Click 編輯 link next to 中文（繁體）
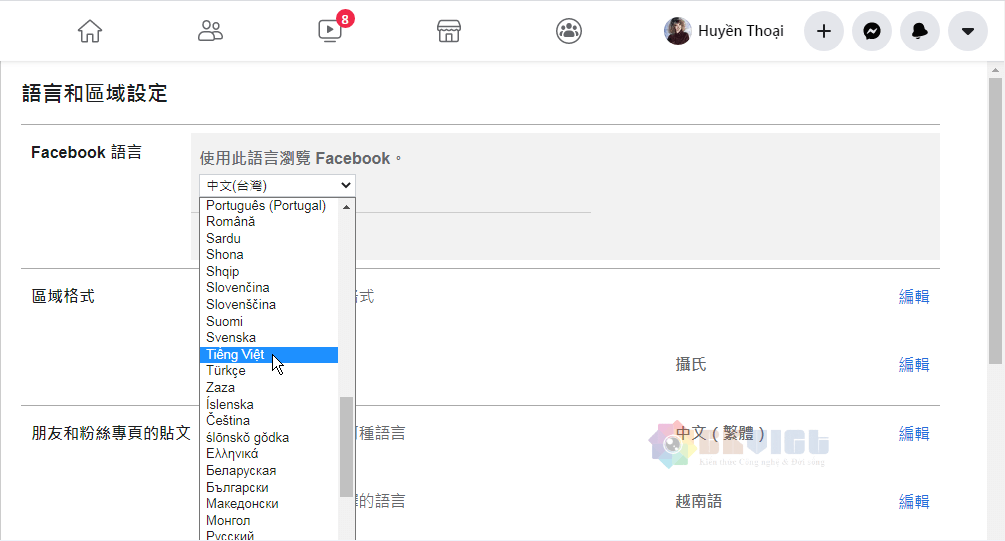Viewport: 1005px width, 541px height. tap(914, 433)
